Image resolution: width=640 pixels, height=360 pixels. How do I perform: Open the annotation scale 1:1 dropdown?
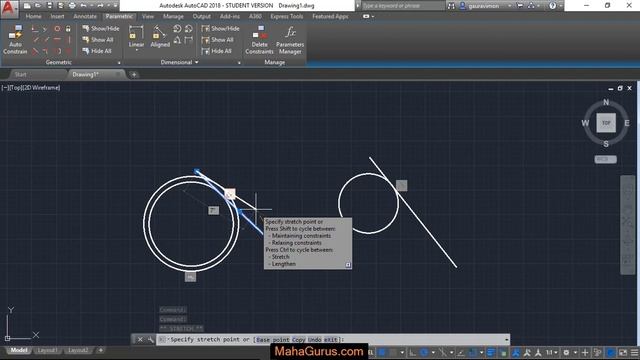click(x=552, y=352)
